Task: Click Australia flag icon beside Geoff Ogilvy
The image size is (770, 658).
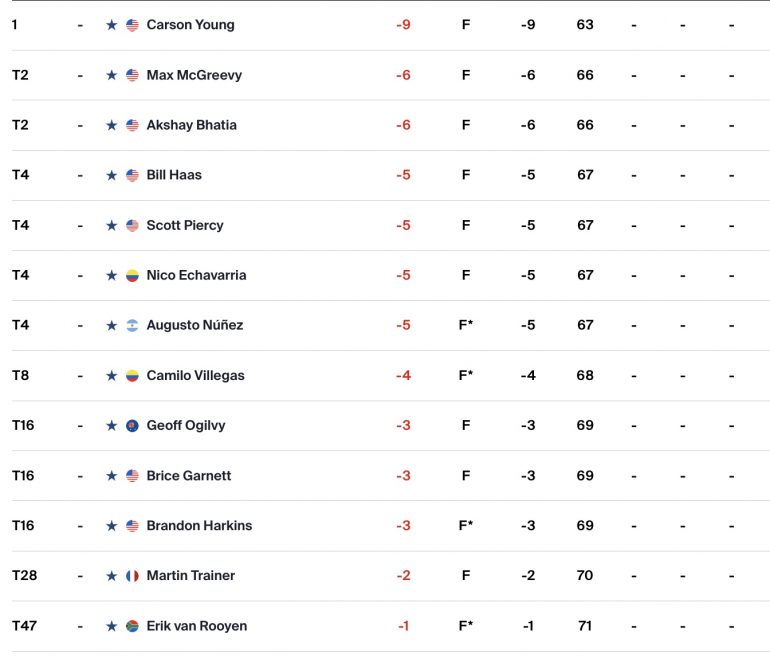Action: (132, 426)
